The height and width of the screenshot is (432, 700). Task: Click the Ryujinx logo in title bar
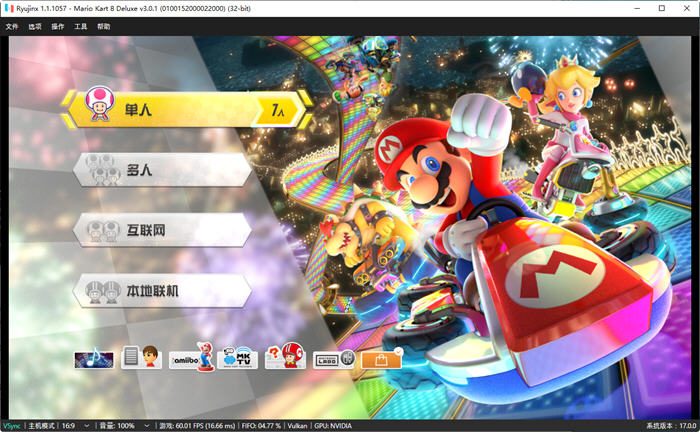coord(9,8)
